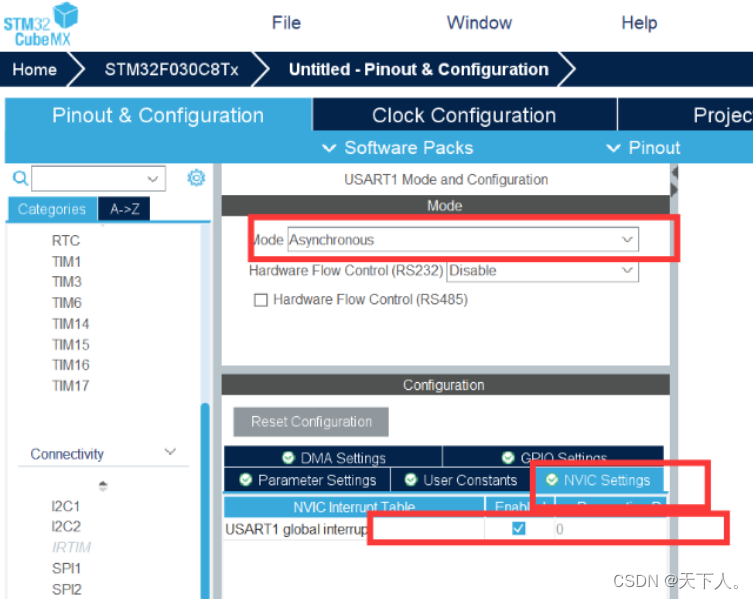Click the NVIC Interrupt Table column header
Image resolution: width=753 pixels, height=599 pixels.
354,506
